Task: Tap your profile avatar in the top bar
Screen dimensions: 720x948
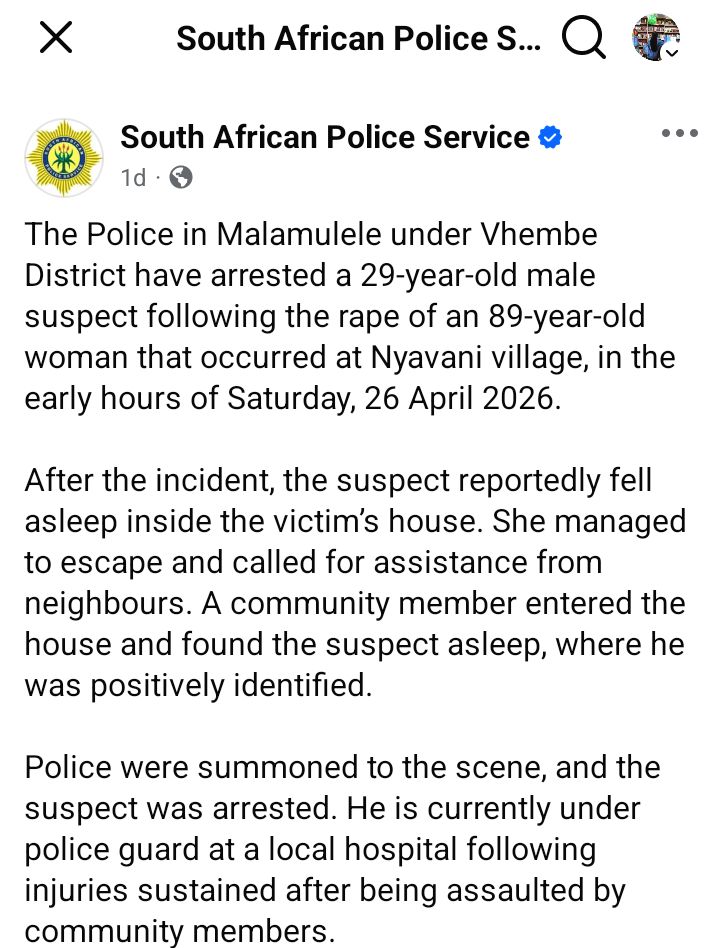Action: pos(655,38)
